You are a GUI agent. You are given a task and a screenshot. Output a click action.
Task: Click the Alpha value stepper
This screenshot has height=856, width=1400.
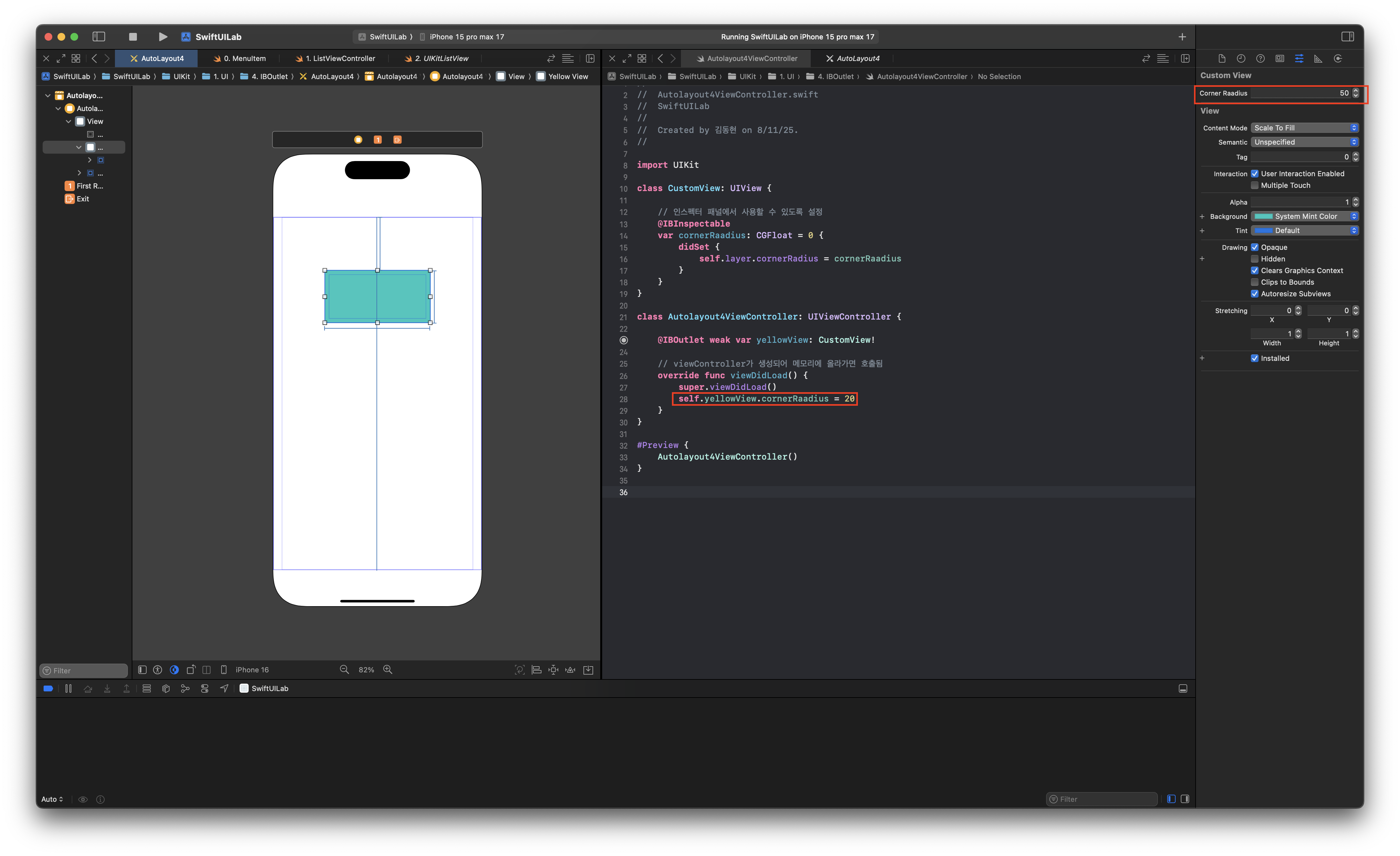pyautogui.click(x=1356, y=202)
